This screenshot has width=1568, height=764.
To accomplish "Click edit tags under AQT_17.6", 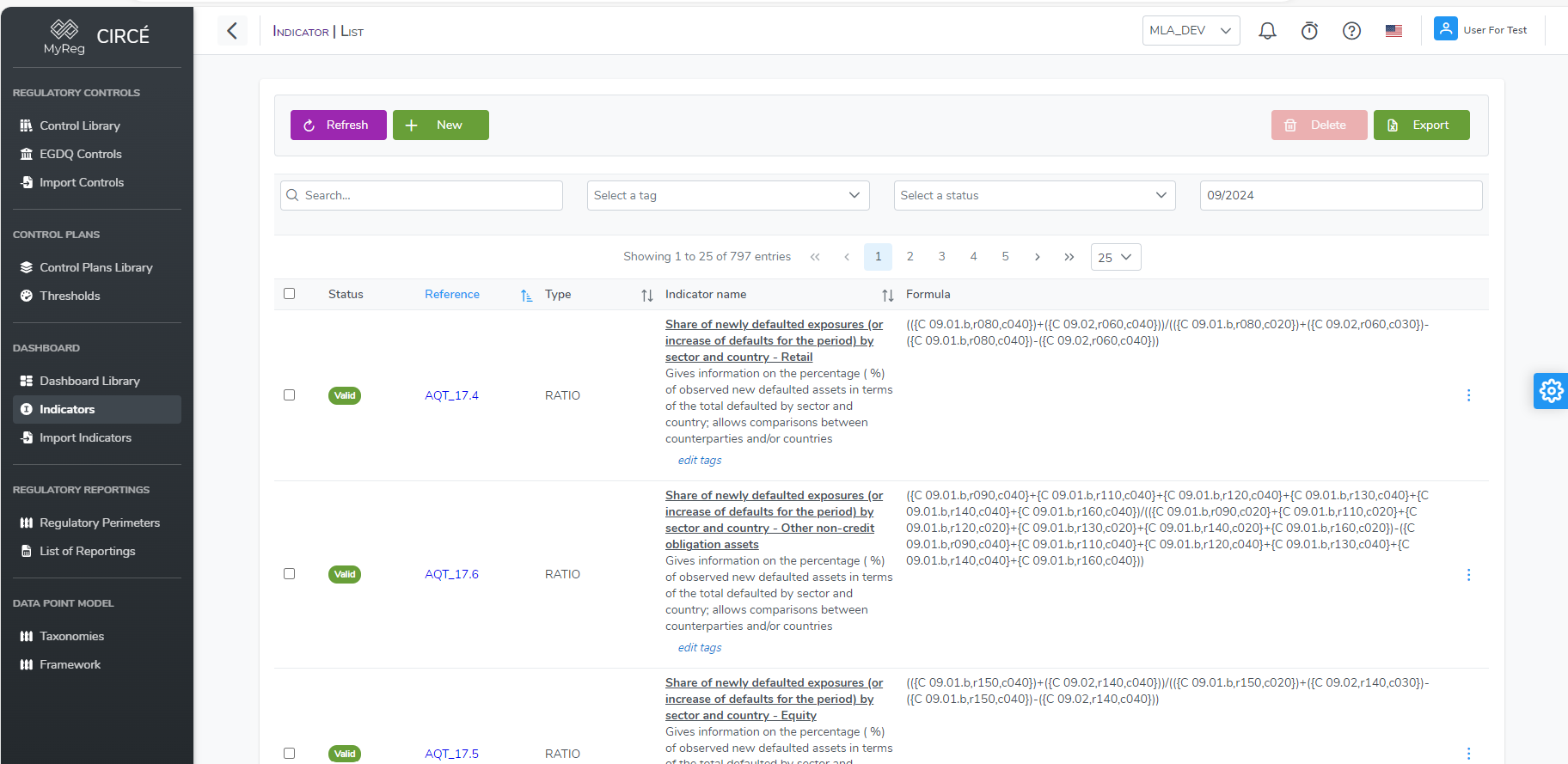I will (x=699, y=647).
